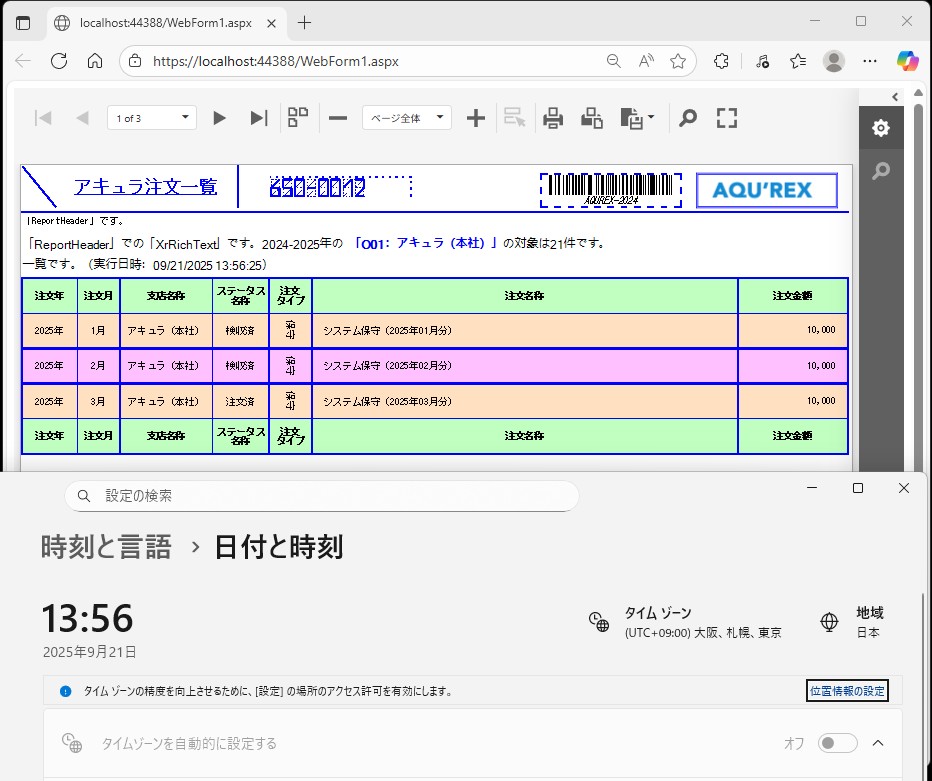
Task: Open the '1 of 3' page selector
Action: pos(152,118)
